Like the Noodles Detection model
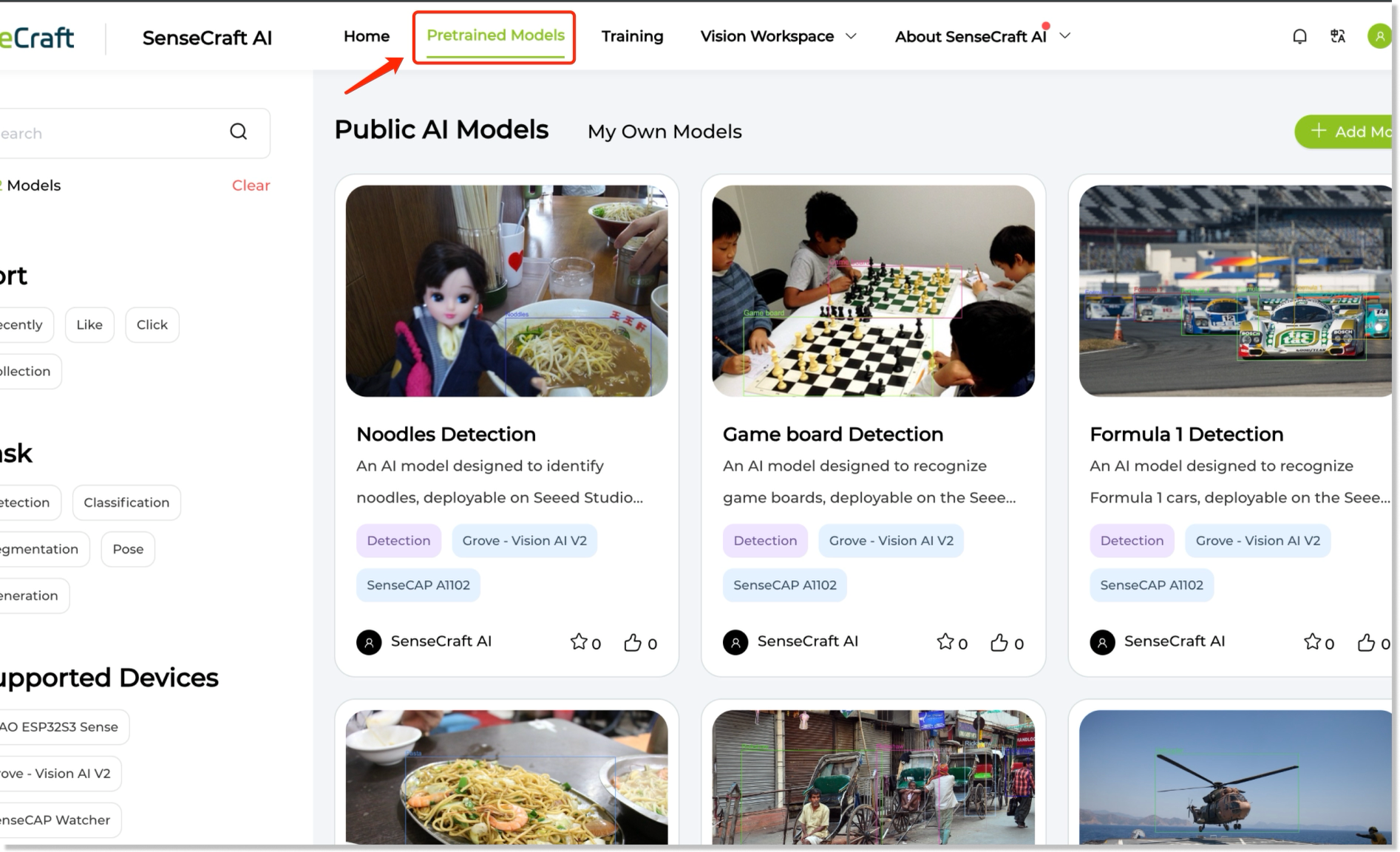The width and height of the screenshot is (1400, 852). [633, 642]
